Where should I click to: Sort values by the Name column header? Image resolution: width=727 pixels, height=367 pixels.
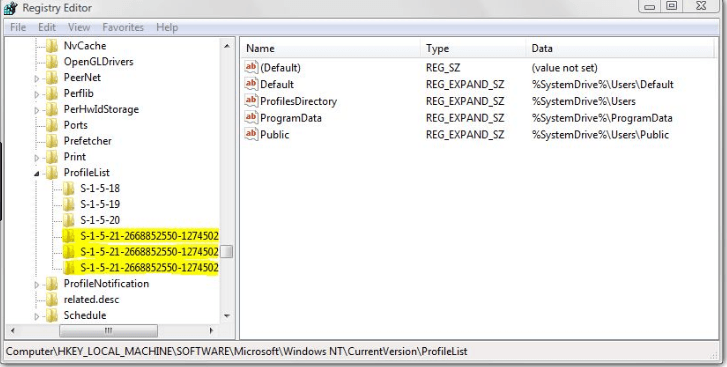pos(331,48)
